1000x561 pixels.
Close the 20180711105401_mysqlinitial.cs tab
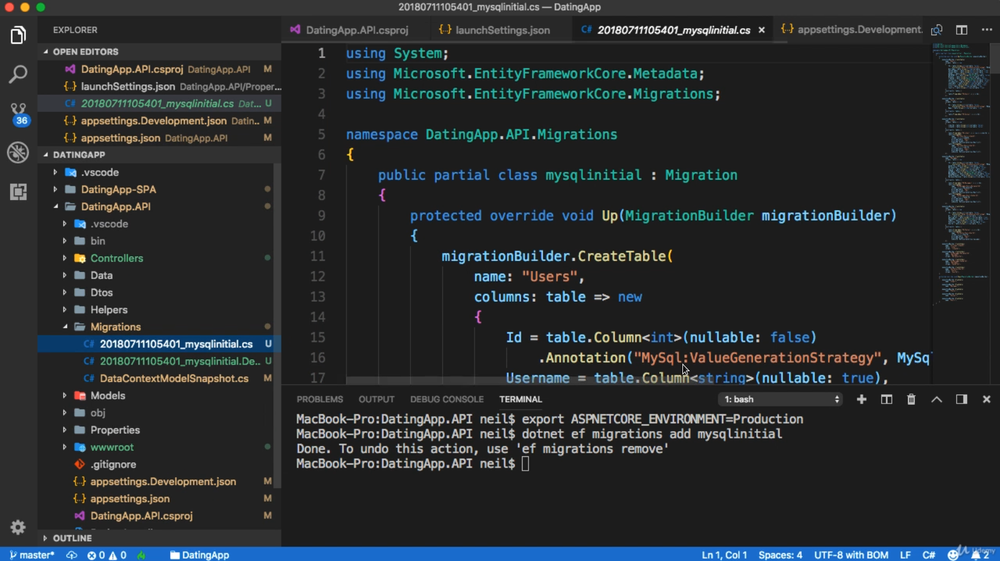click(x=761, y=30)
